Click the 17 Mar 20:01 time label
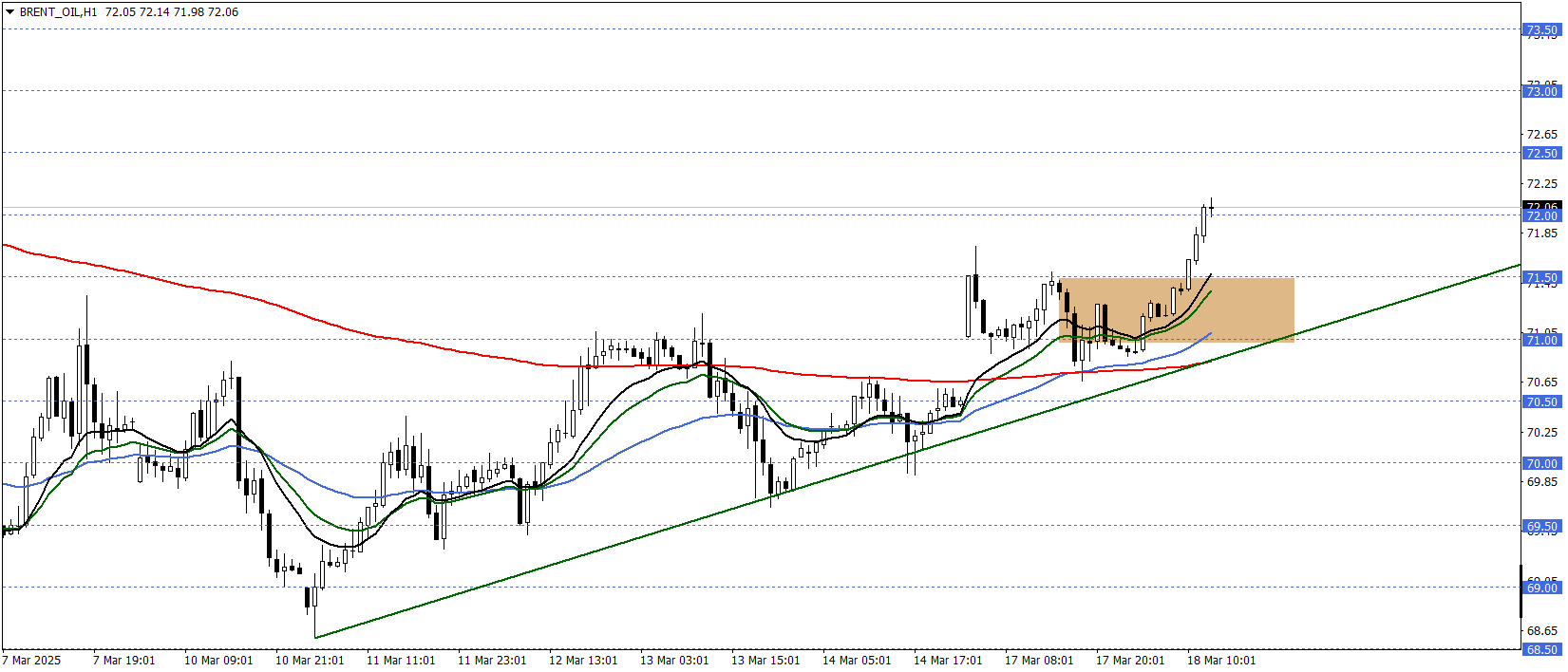The width and height of the screenshot is (1568, 672). (x=1130, y=660)
